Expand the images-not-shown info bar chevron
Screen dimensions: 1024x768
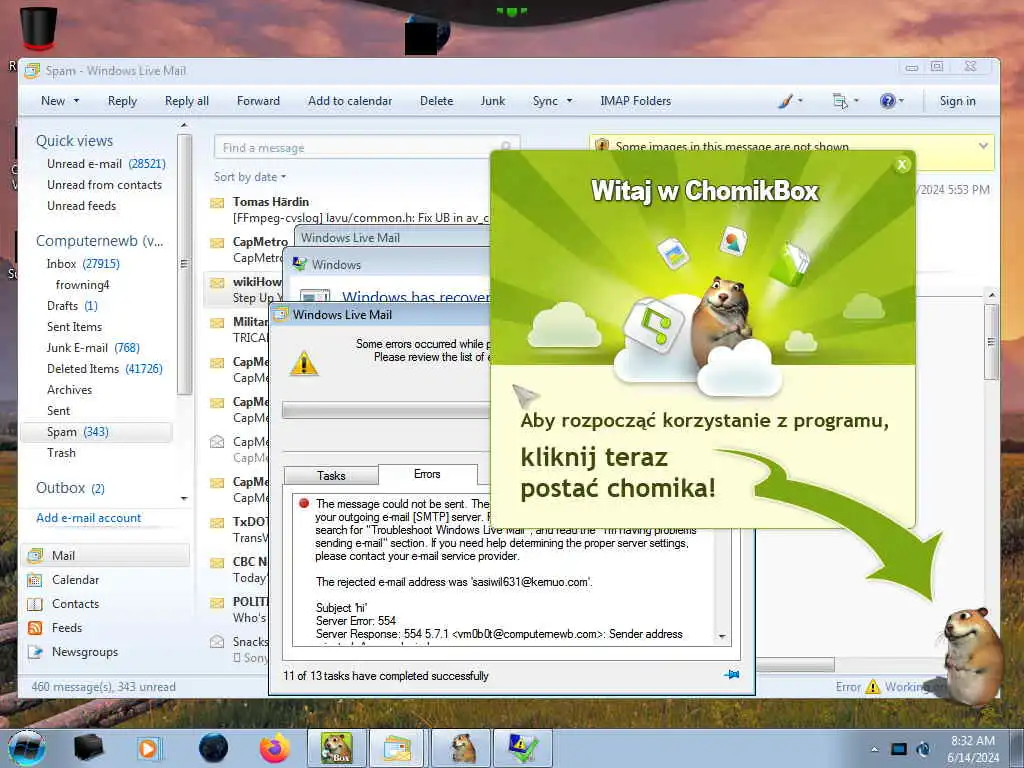[983, 146]
